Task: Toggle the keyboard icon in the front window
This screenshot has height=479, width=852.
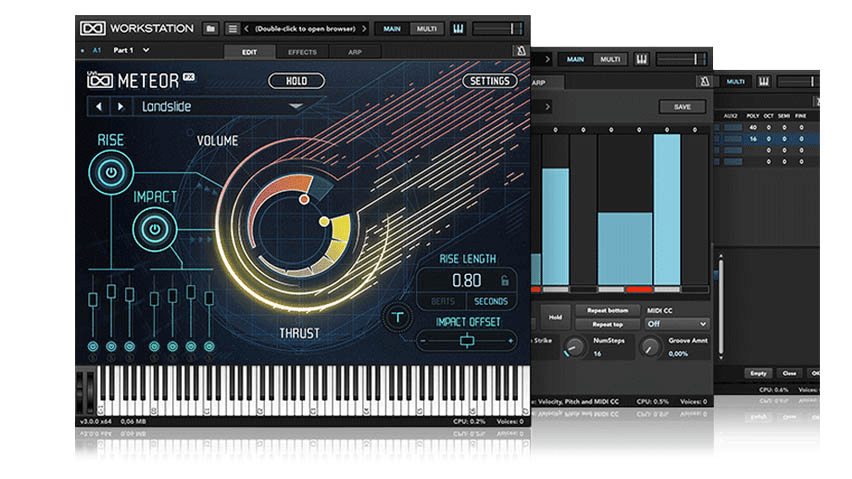Action: pyautogui.click(x=458, y=29)
